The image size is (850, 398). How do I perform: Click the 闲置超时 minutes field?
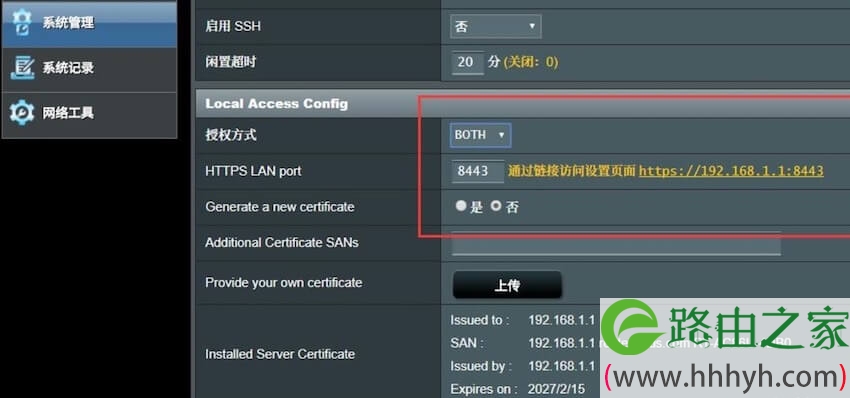pyautogui.click(x=467, y=62)
